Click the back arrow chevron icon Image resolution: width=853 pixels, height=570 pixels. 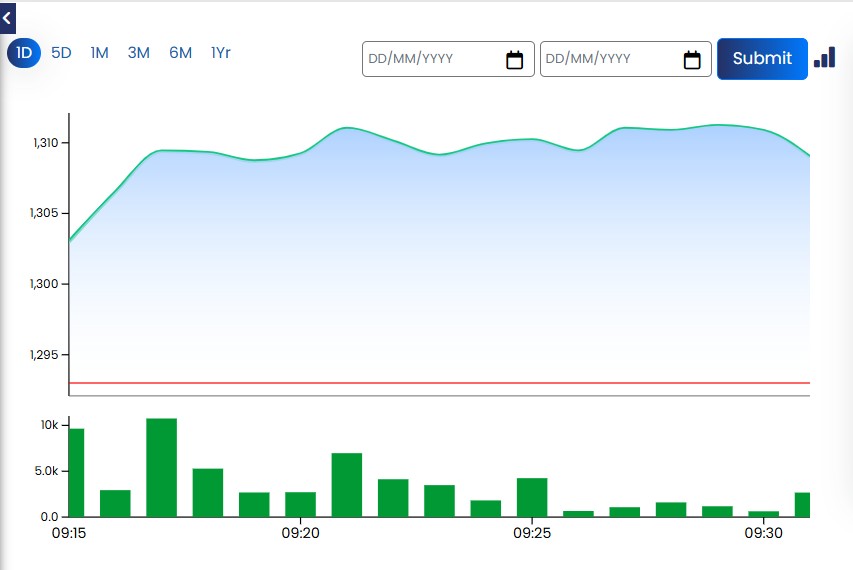(7, 18)
